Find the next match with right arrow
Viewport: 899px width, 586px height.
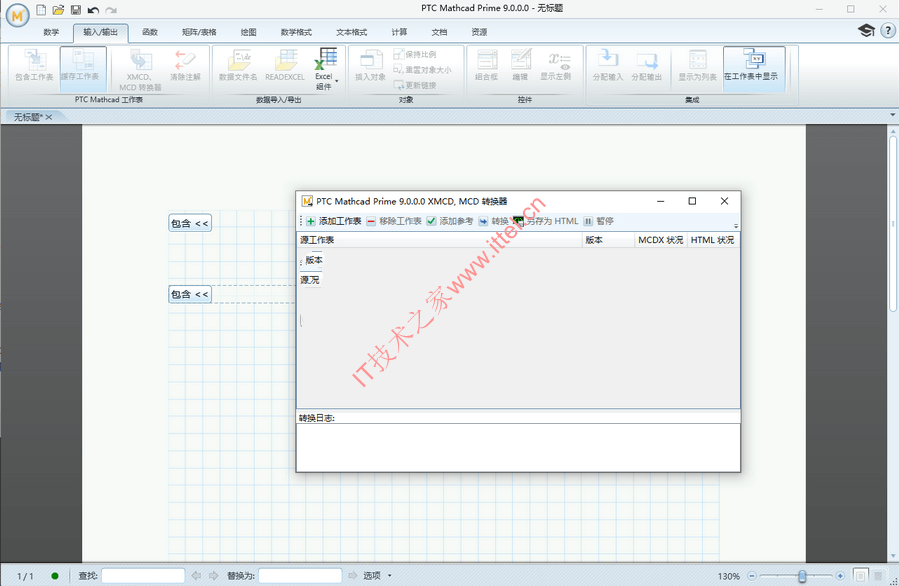[214, 576]
